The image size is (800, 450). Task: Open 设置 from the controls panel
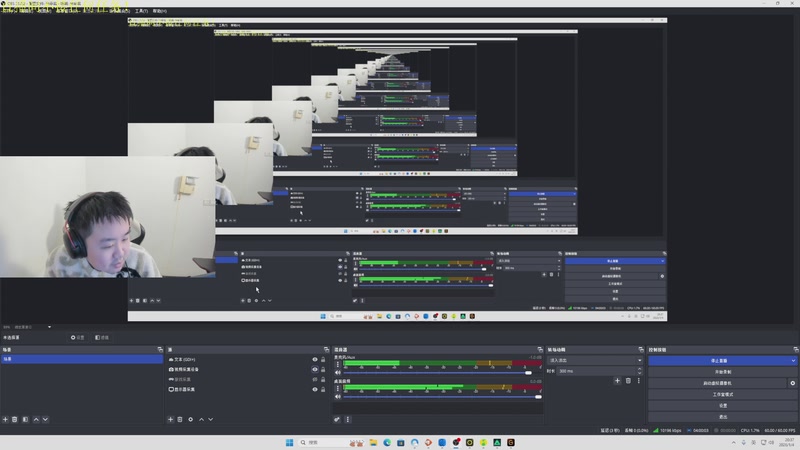tap(723, 405)
